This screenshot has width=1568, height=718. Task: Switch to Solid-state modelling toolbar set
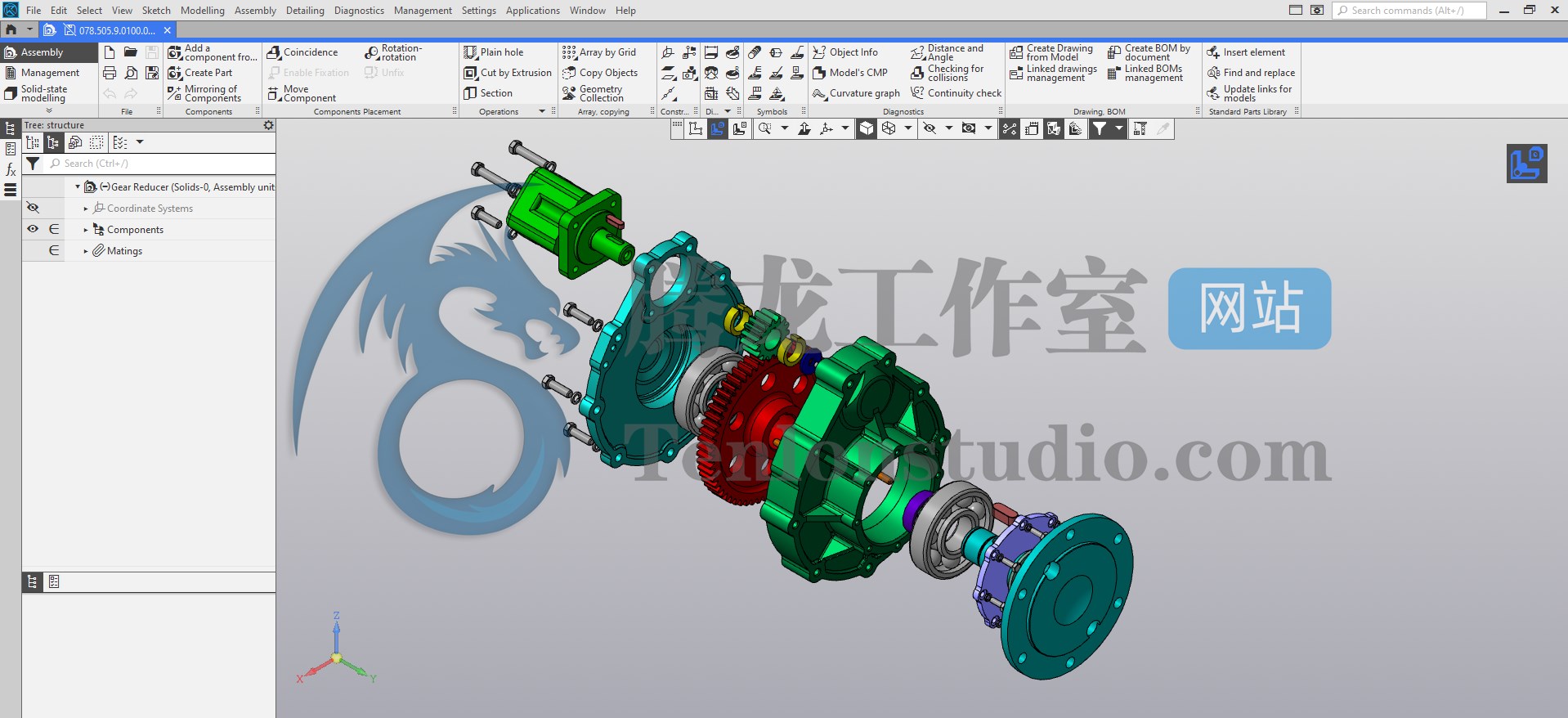pyautogui.click(x=50, y=93)
